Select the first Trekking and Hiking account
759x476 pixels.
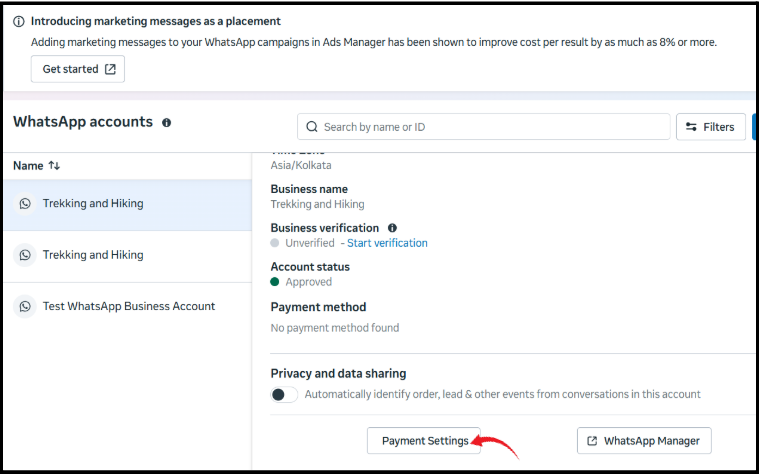128,205
